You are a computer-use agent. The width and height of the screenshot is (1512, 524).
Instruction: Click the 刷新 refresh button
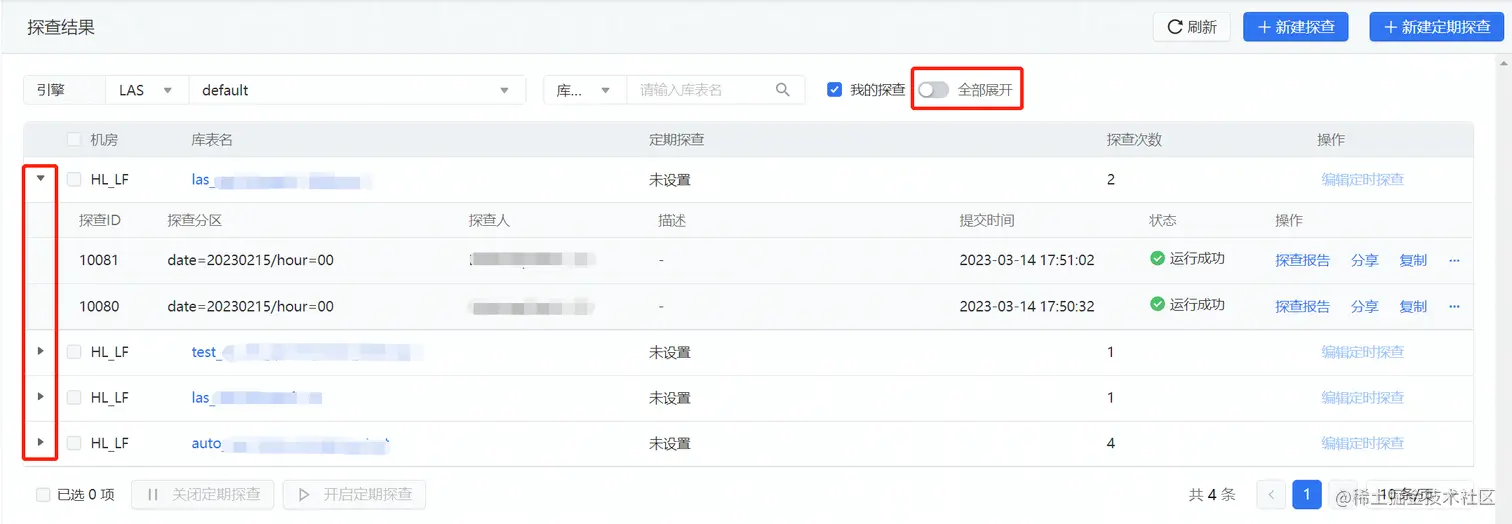[1193, 27]
